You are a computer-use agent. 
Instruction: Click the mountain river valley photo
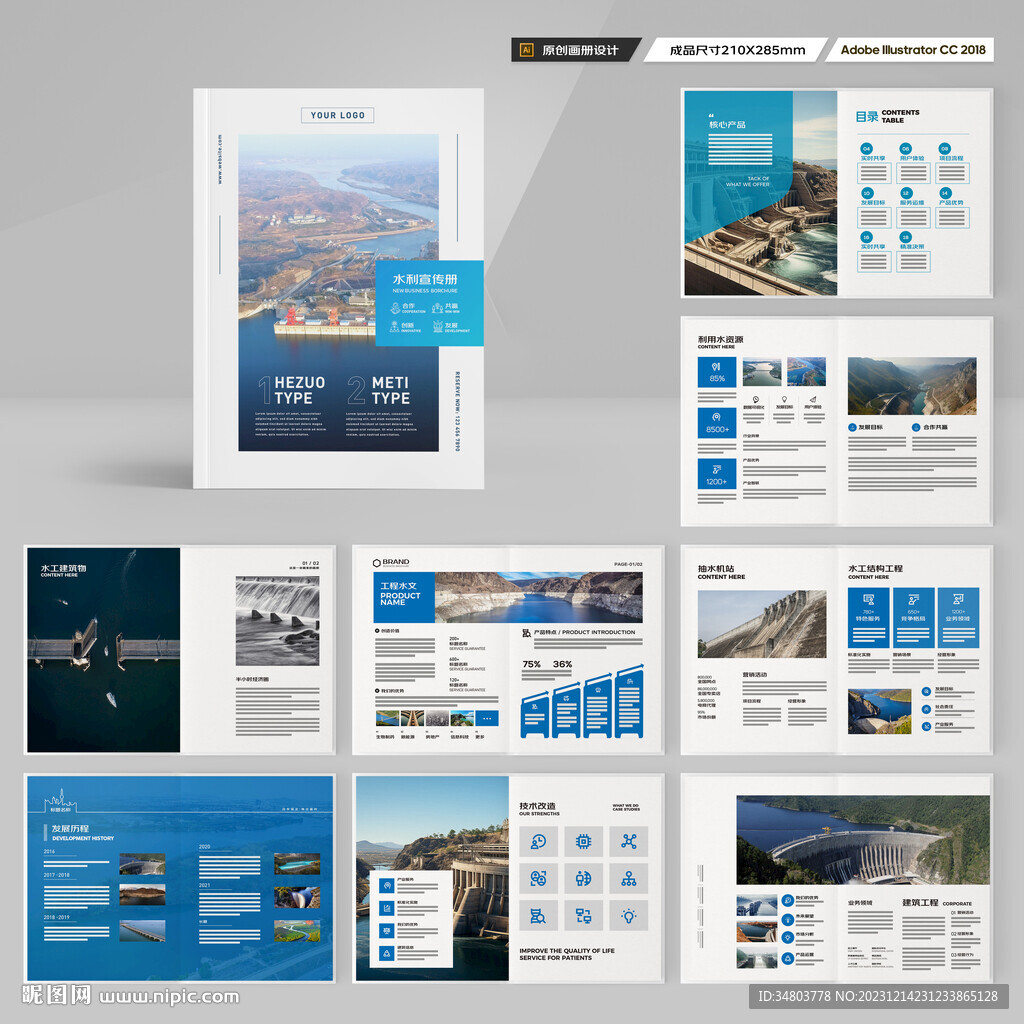pos(912,386)
